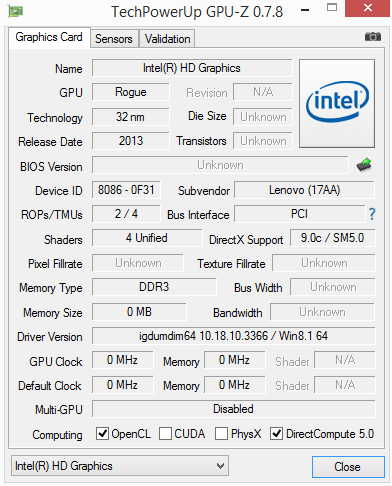The width and height of the screenshot is (392, 486).
Task: Click the Subvendor Lenovo (17AA) field
Action: pos(305,190)
